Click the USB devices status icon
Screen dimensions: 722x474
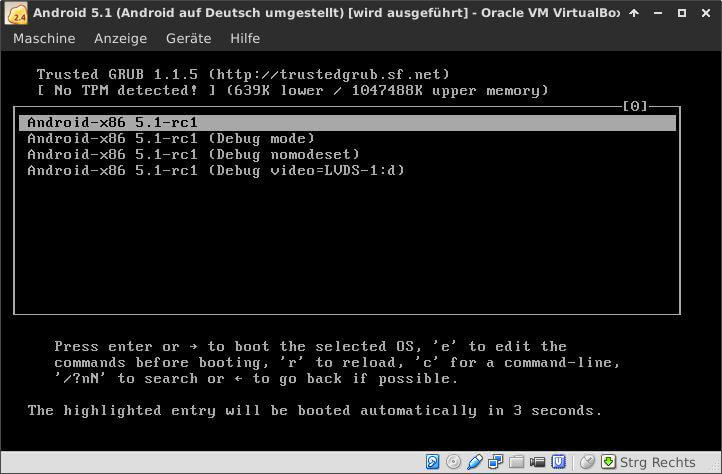(475, 462)
